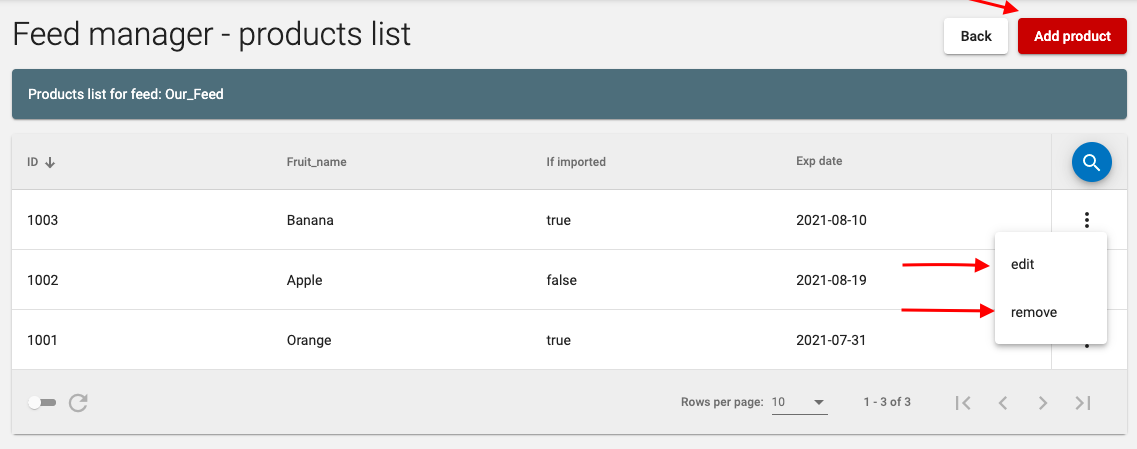Sort by the If imported column header
The width and height of the screenshot is (1137, 449).
[x=576, y=162]
